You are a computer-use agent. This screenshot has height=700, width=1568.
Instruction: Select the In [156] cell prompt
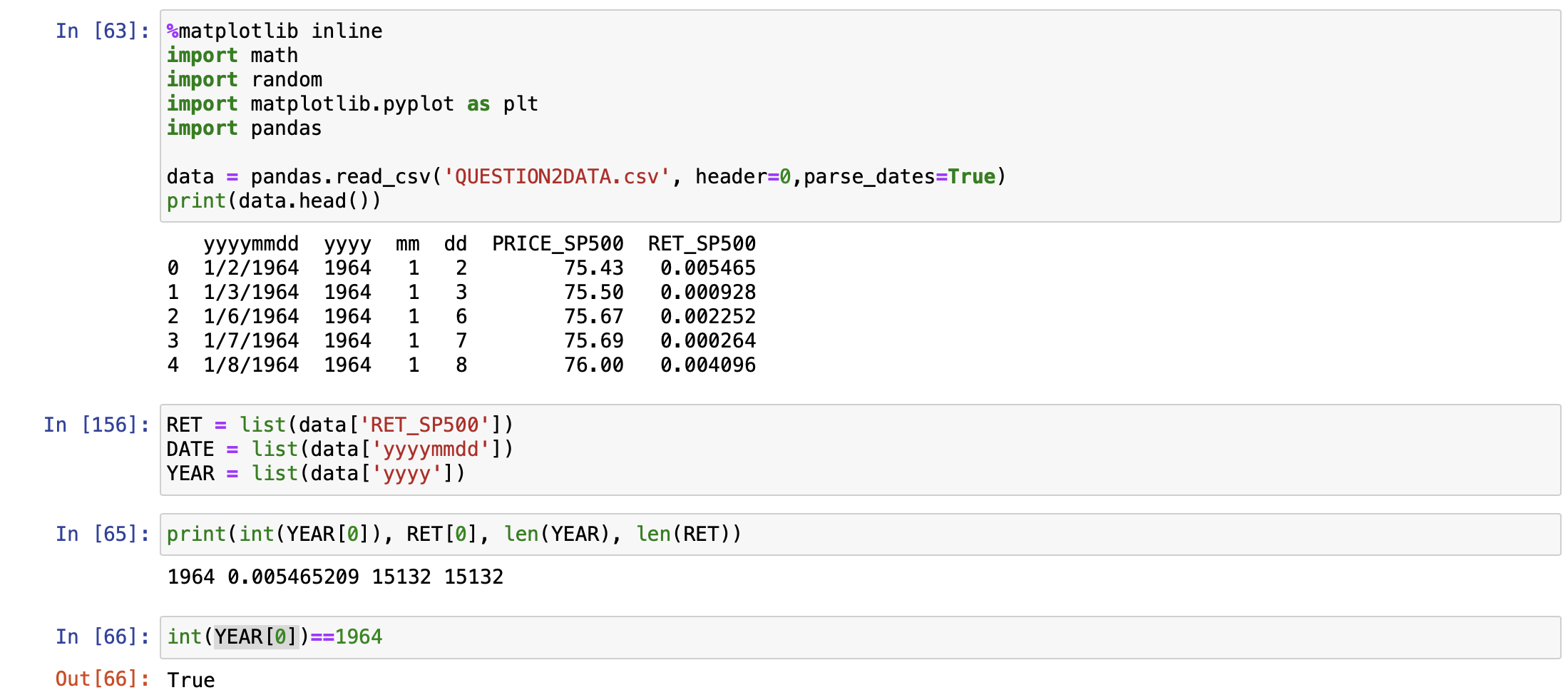tap(96, 425)
